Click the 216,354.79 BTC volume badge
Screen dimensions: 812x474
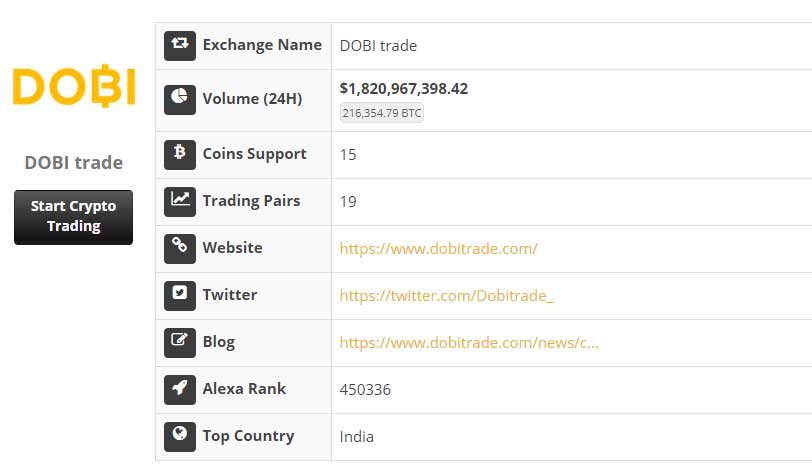pos(382,113)
